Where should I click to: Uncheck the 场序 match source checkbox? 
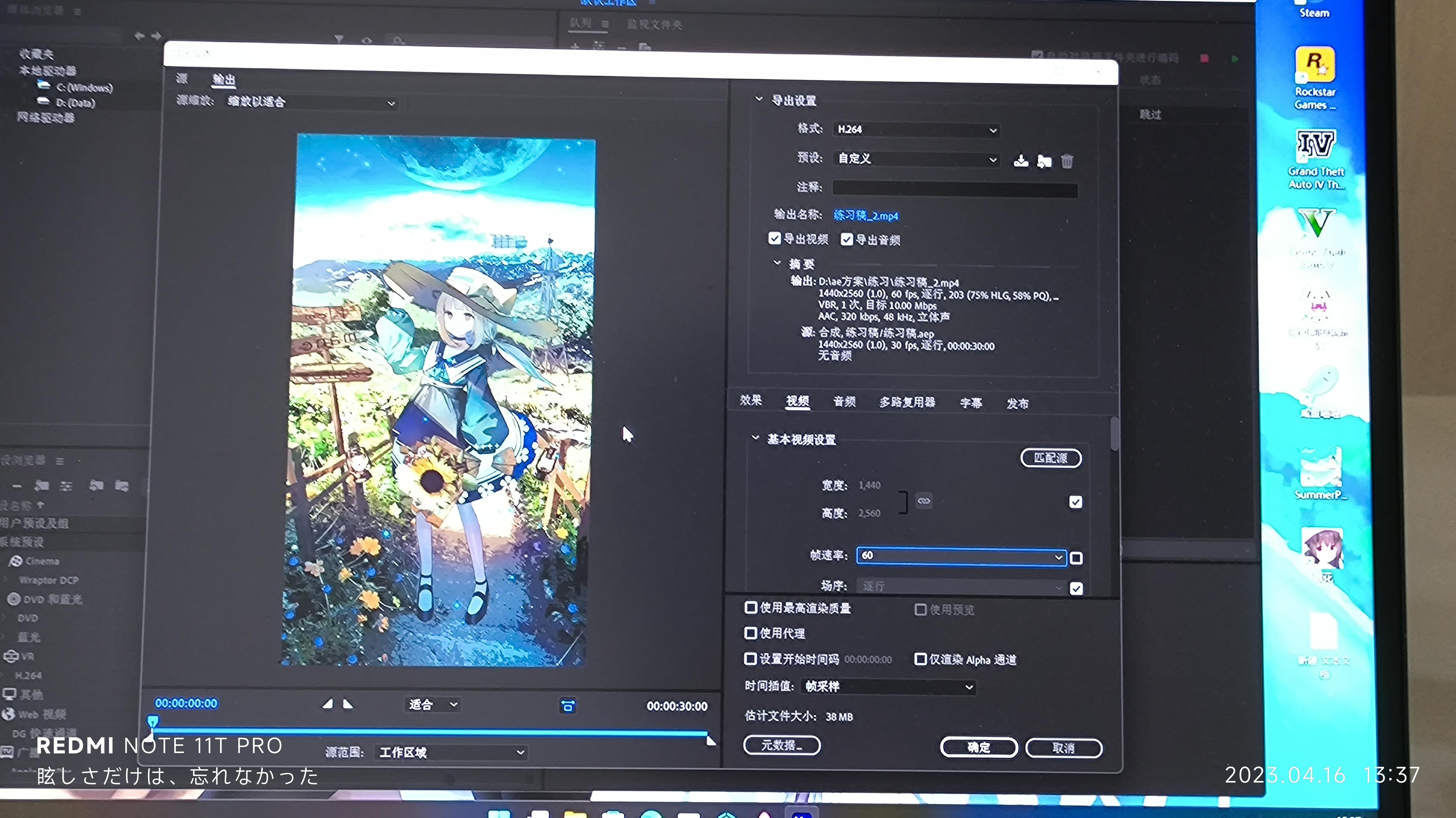(x=1076, y=589)
